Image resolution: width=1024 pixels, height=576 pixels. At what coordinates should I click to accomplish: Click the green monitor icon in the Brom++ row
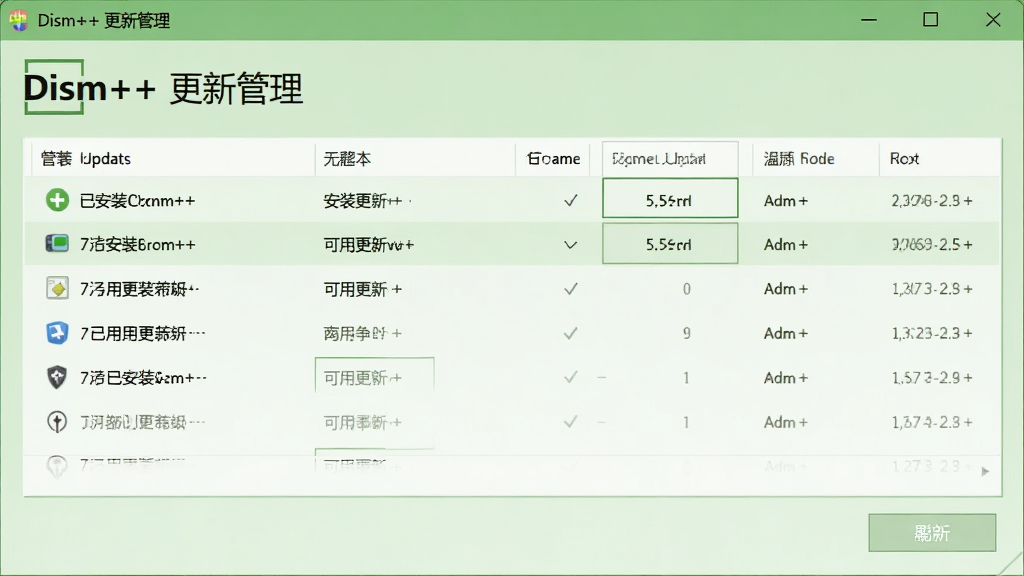tap(57, 244)
